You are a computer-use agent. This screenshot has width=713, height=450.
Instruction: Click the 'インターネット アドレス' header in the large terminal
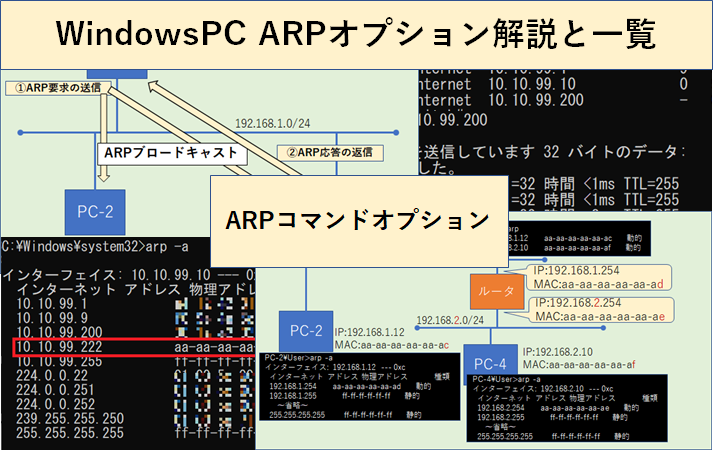[98, 290]
